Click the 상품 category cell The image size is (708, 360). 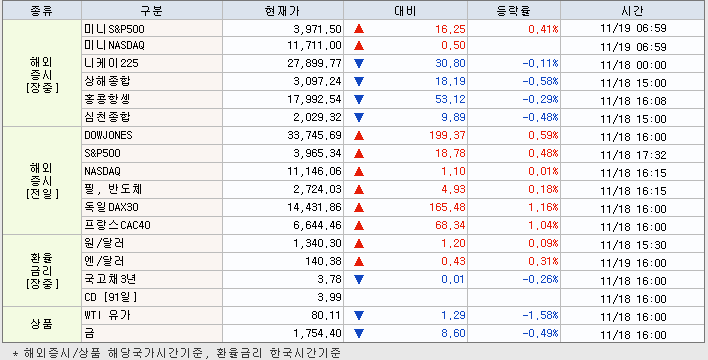point(42,325)
